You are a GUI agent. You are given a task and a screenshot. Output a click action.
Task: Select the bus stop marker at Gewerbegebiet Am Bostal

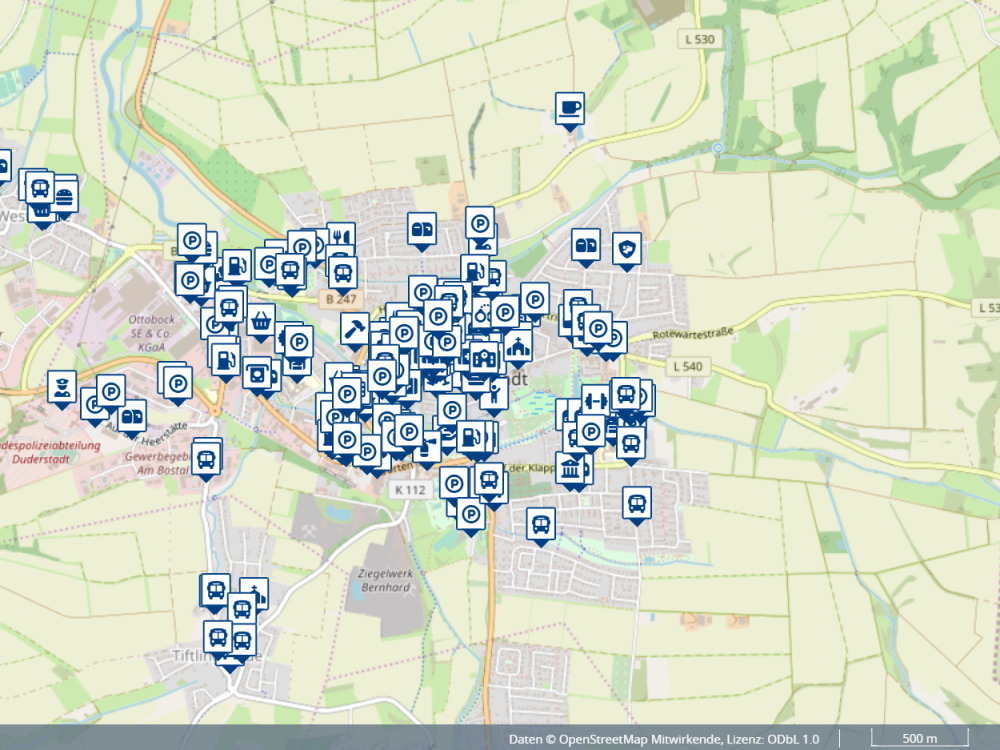(x=206, y=459)
